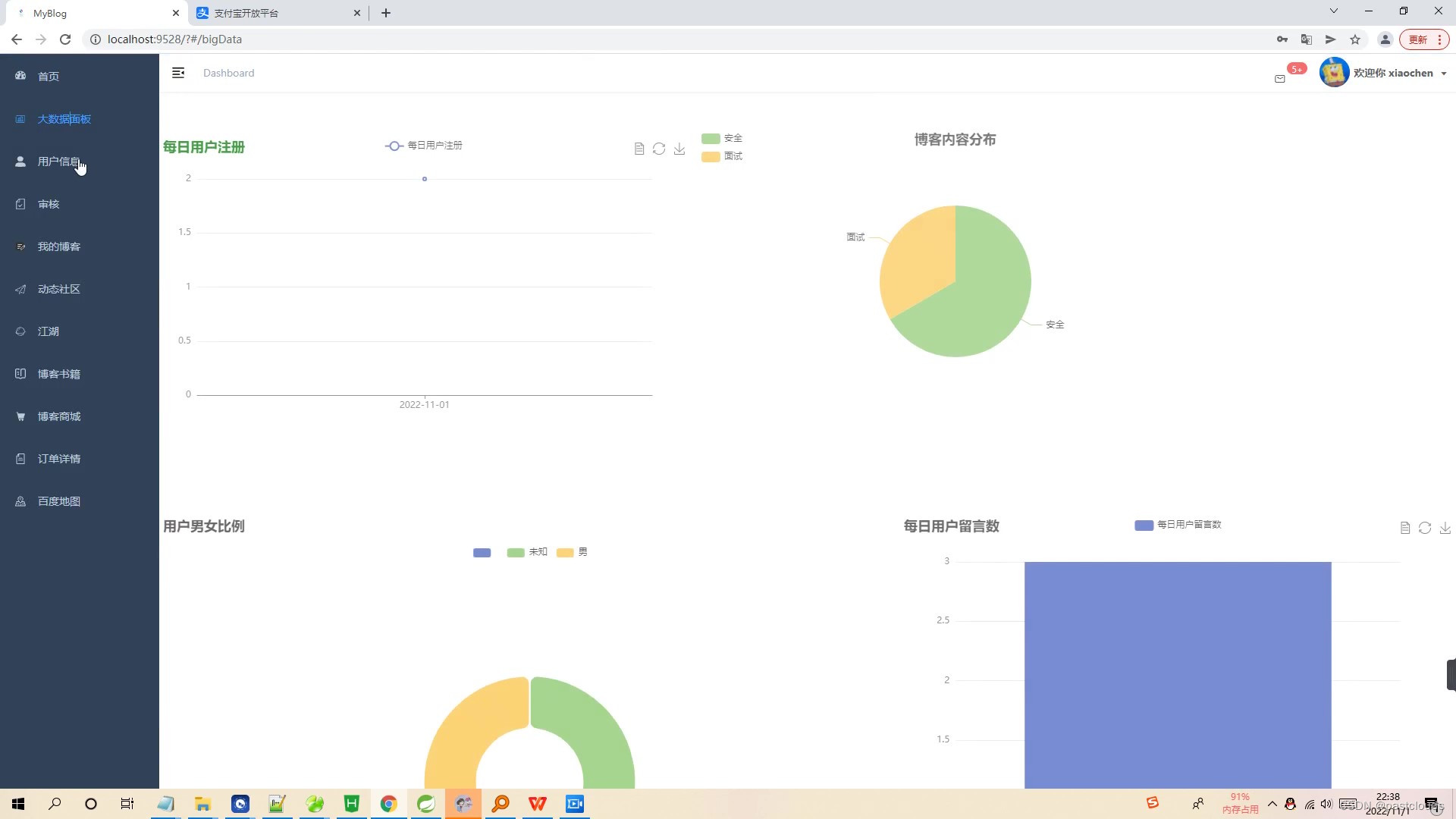Click the 未知 legend color swatch
The image size is (1456, 819).
click(515, 552)
